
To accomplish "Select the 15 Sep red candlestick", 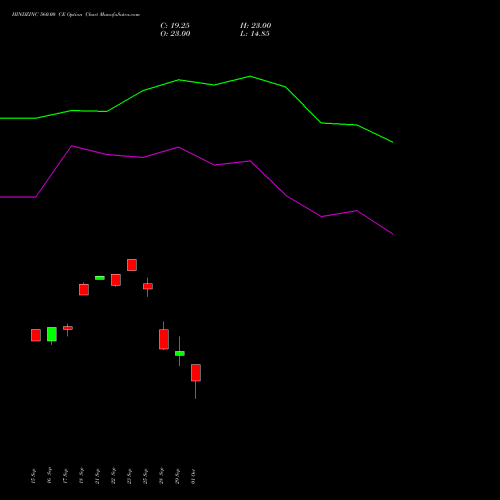I will coord(36,335).
